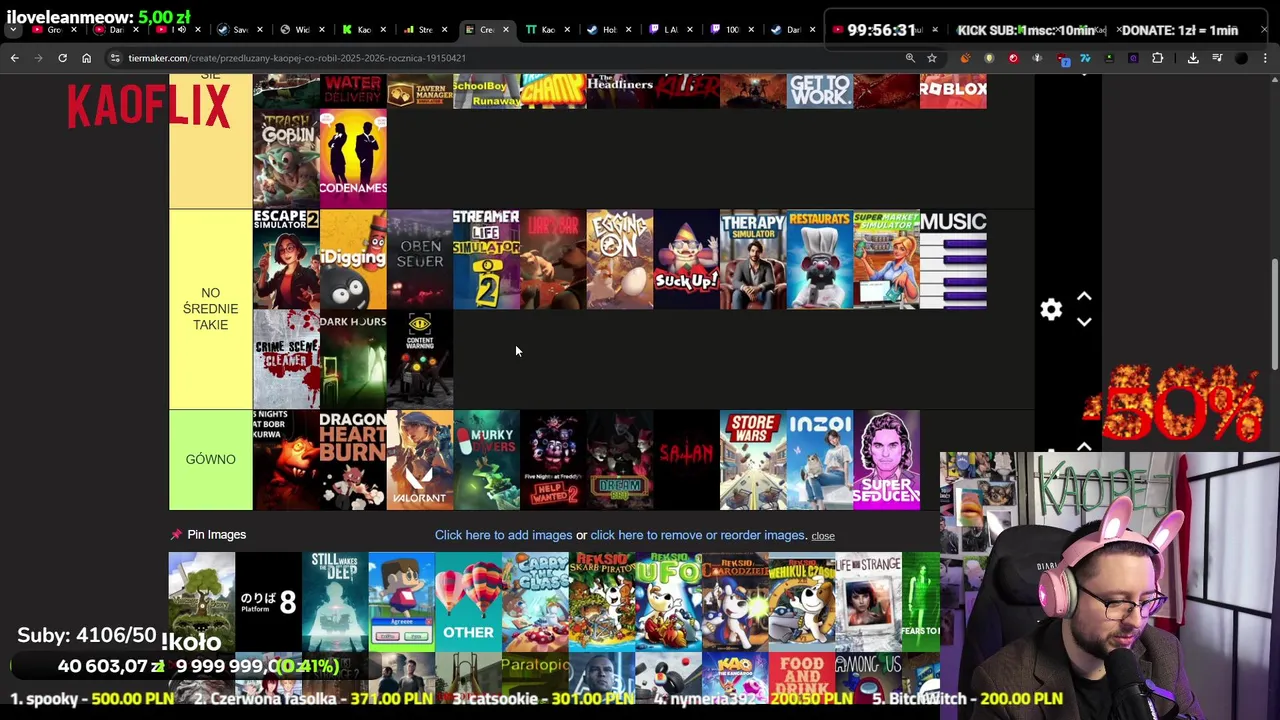Pick the Egging On thumbnail

[620, 259]
